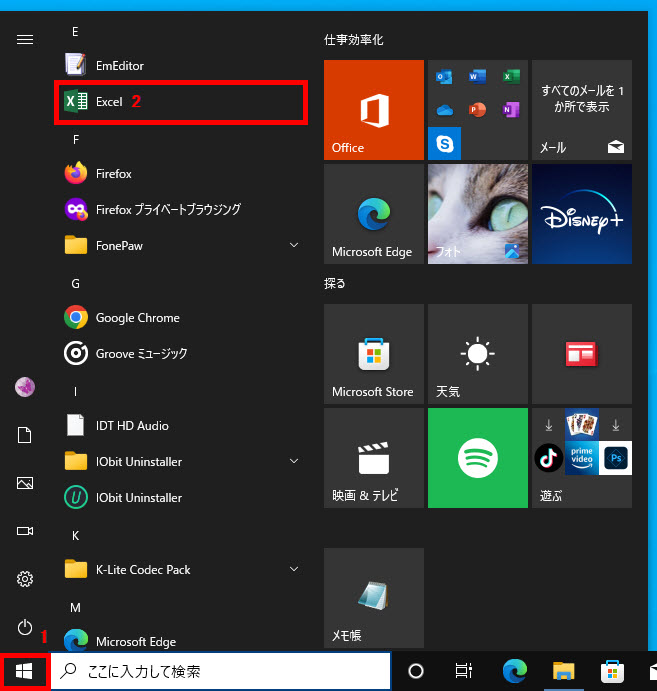657x691 pixels.
Task: Open the Disney+ tile
Action: point(581,214)
